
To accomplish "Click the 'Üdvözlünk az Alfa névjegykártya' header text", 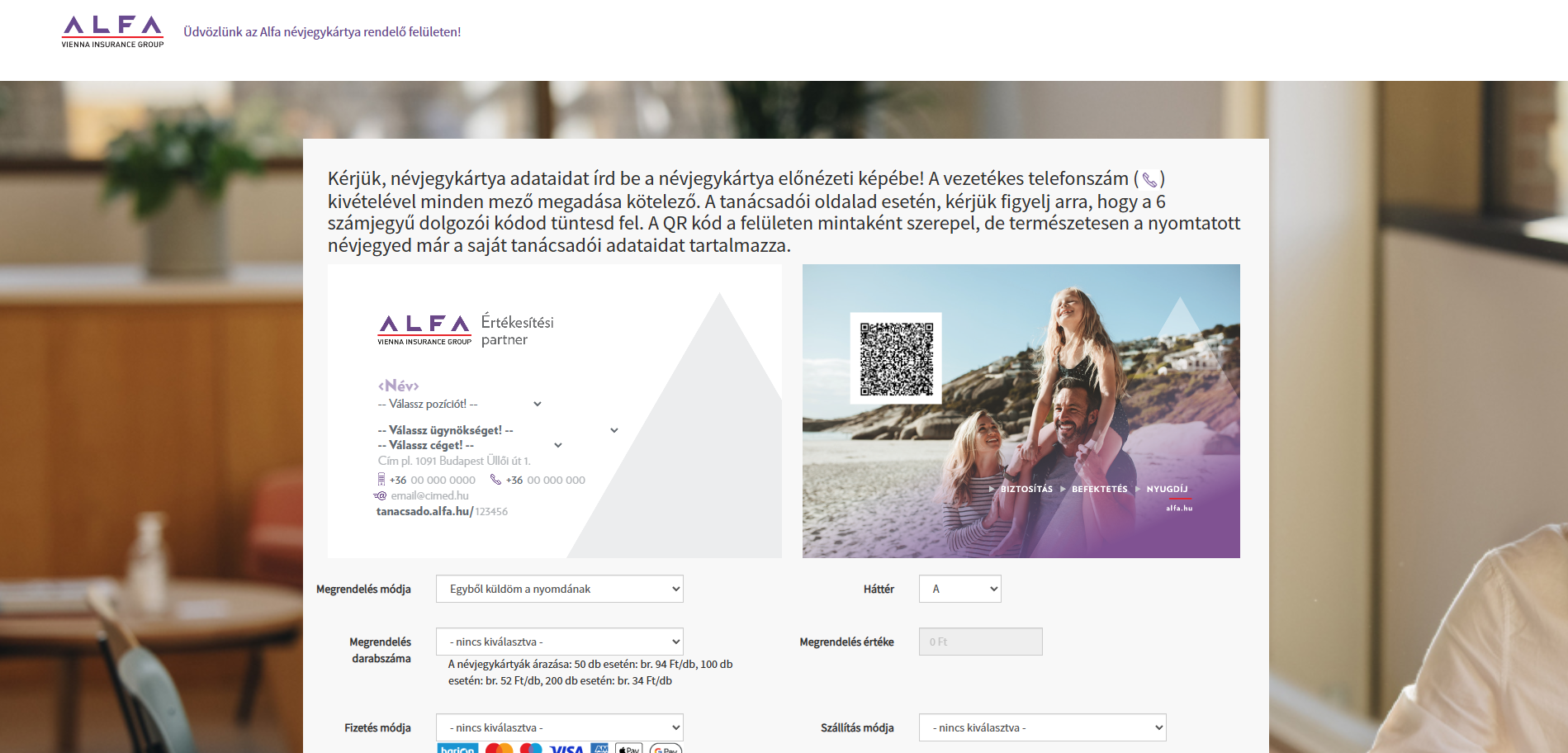I will click(322, 32).
